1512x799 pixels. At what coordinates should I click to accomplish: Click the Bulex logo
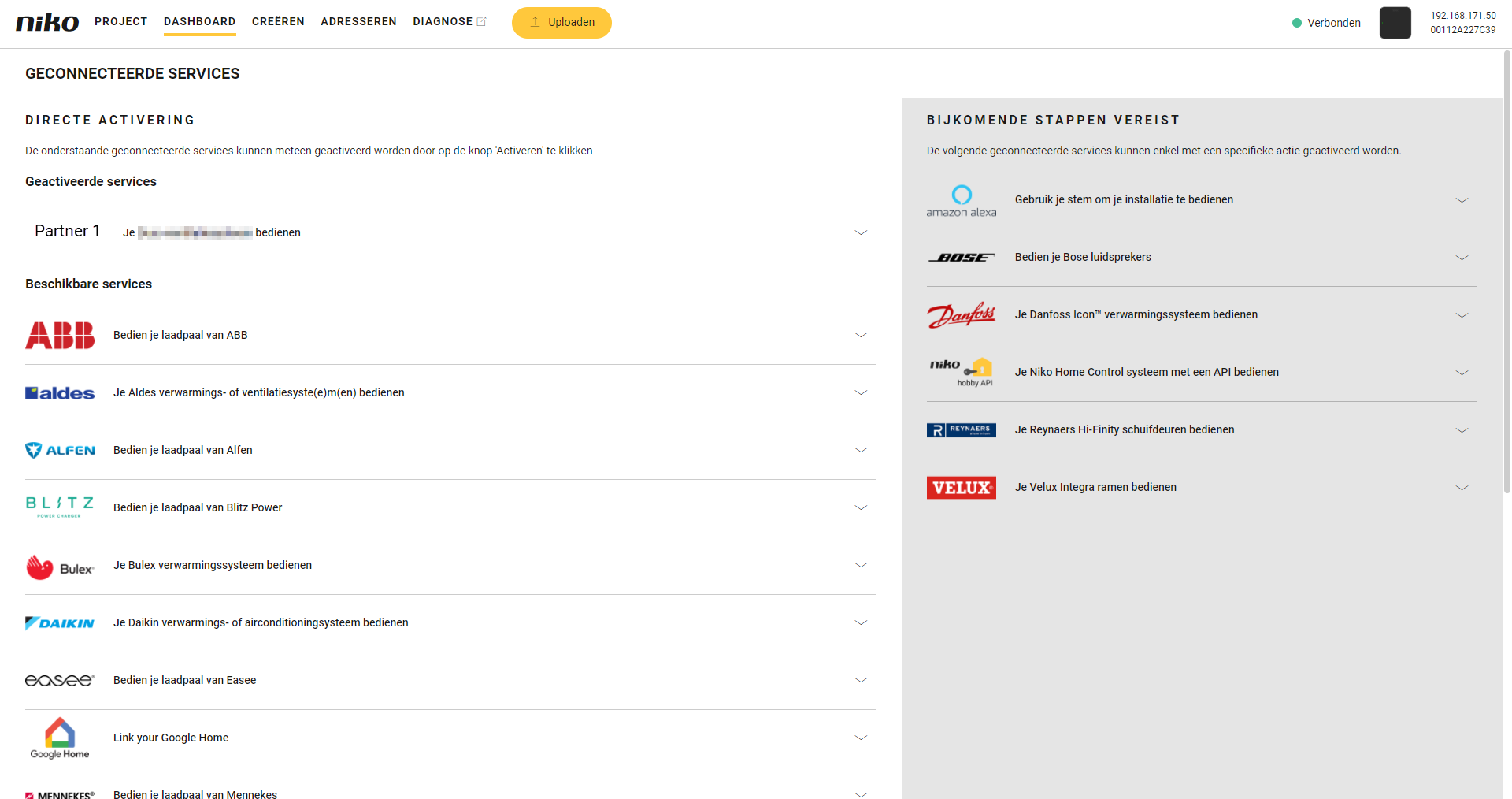coord(60,567)
